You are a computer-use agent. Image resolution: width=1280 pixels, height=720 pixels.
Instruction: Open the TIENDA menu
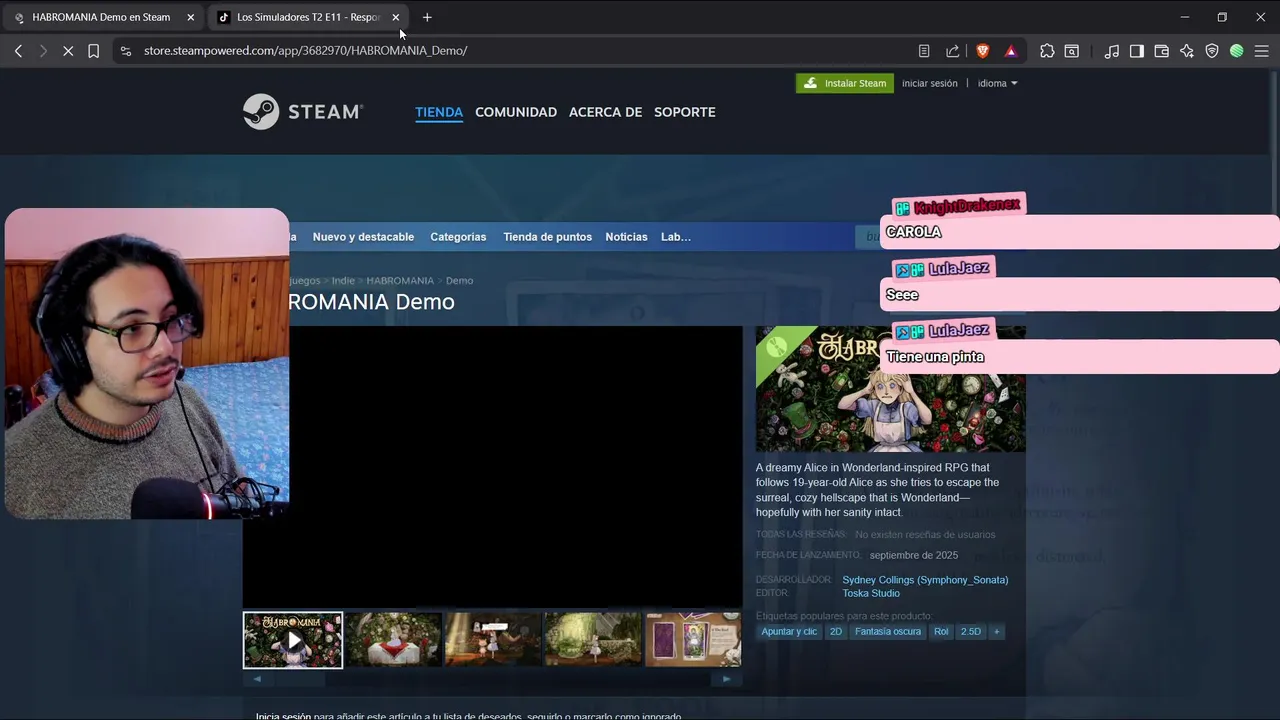(439, 112)
